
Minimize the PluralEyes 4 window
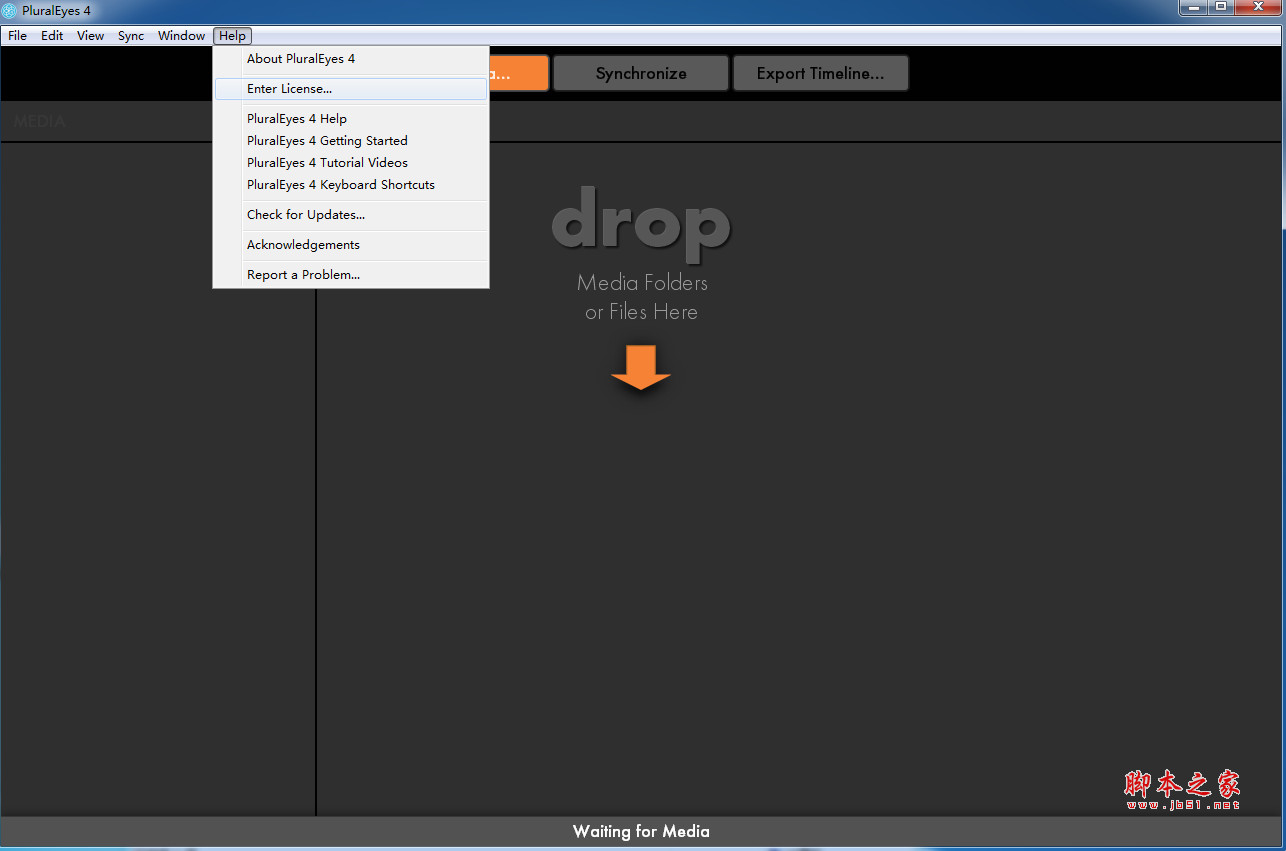click(1193, 8)
